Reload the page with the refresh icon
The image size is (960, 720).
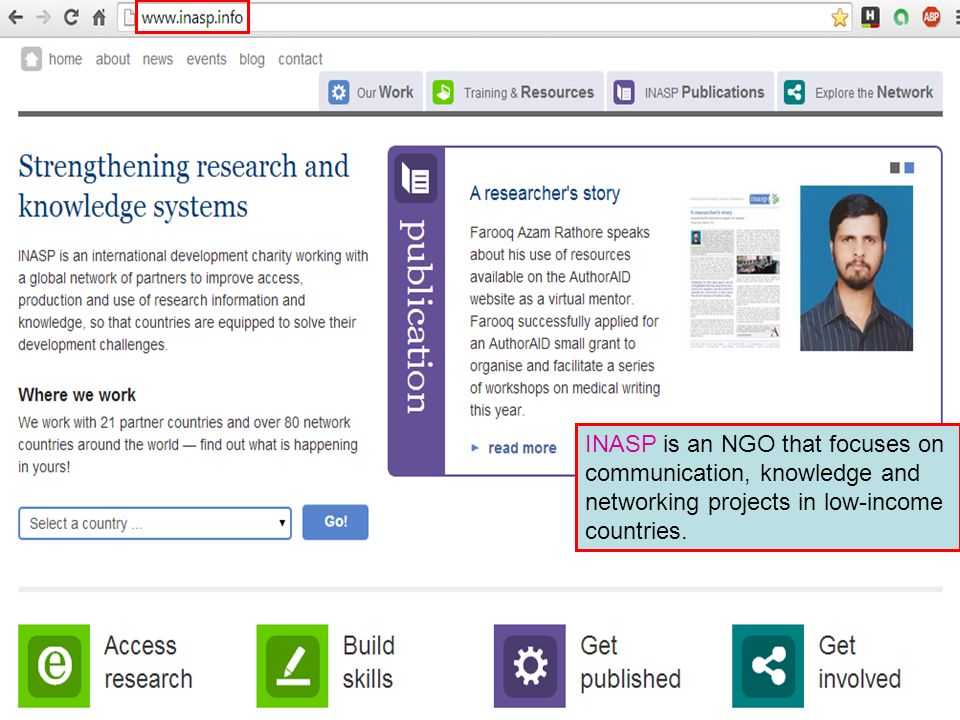click(x=71, y=17)
